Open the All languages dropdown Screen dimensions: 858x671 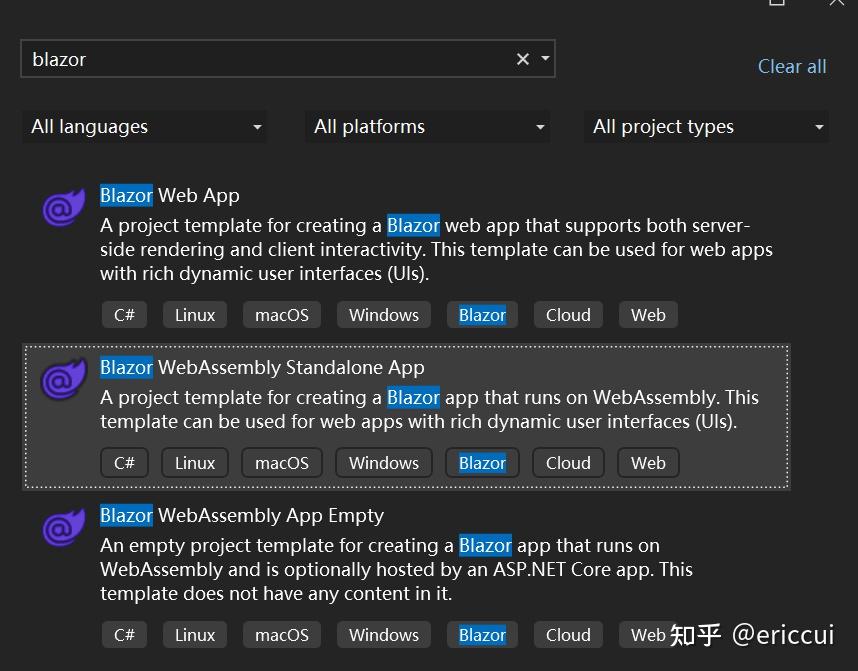click(144, 126)
